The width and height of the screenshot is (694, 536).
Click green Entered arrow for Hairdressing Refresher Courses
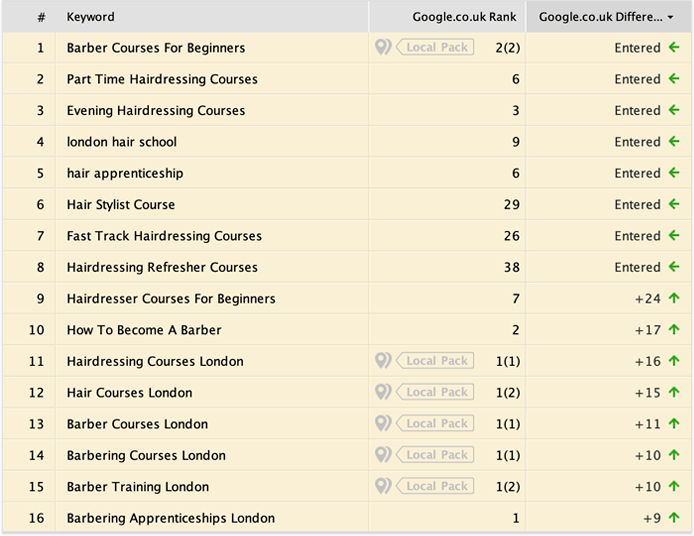(674, 267)
